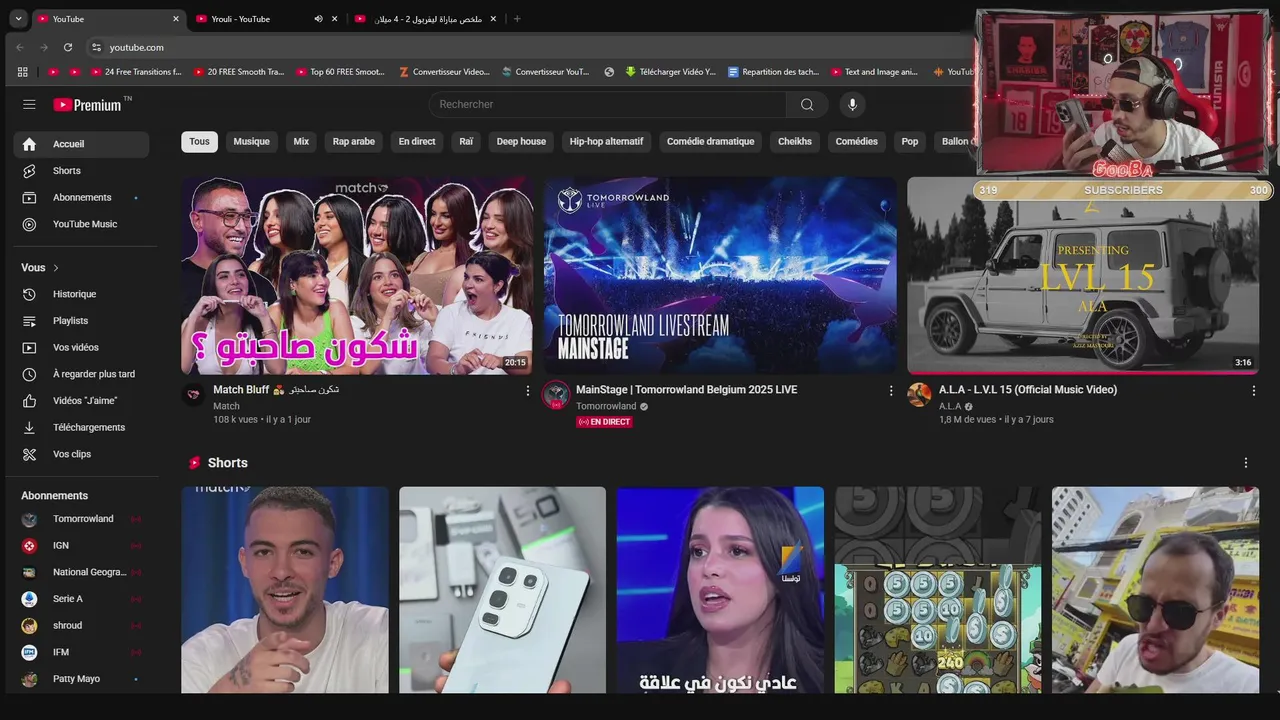Open A.L.A LVL 15 video options menu
This screenshot has width=1280, height=720.
pos(1254,391)
